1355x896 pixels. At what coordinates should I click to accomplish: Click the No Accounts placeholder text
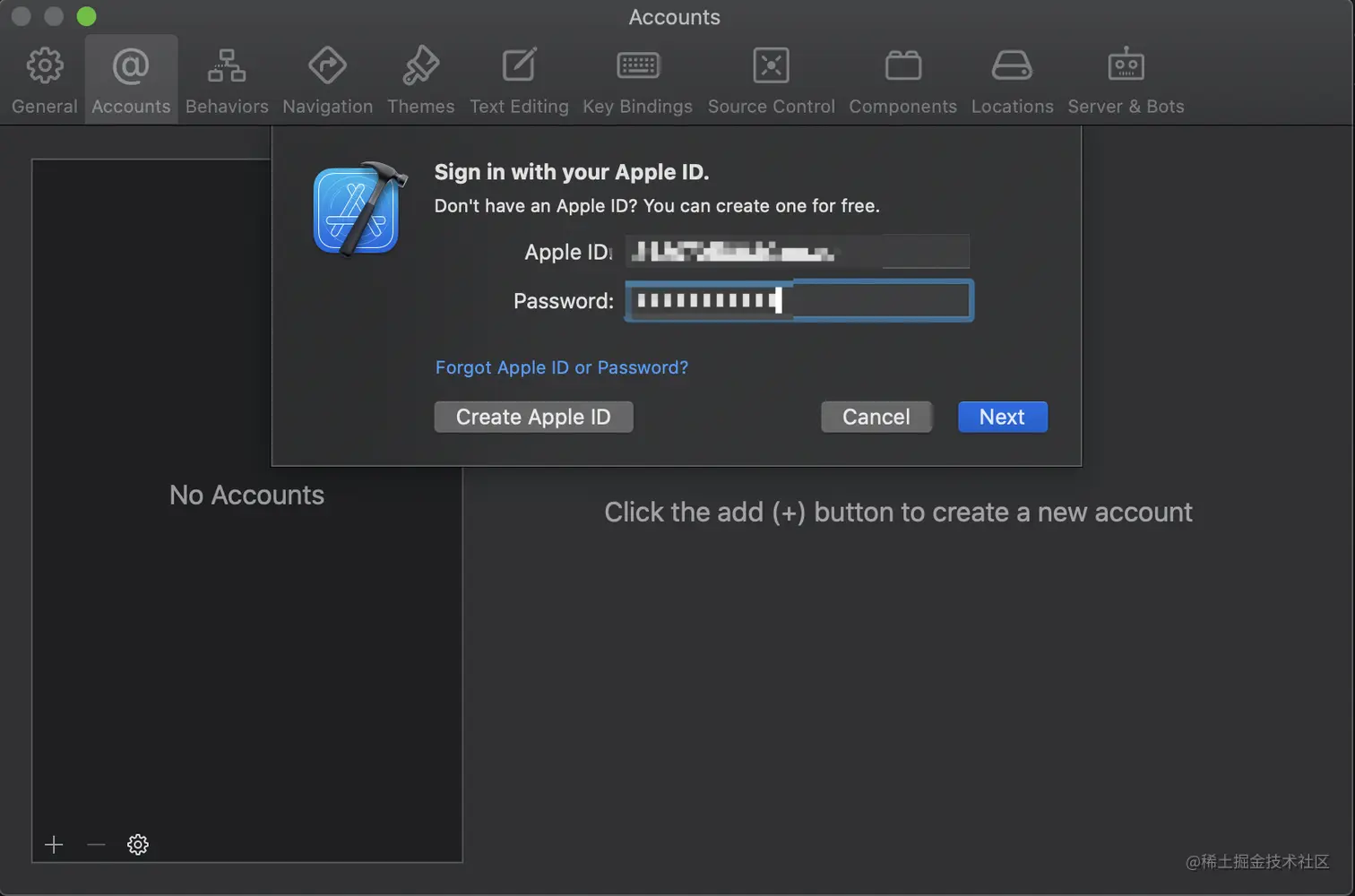(246, 495)
